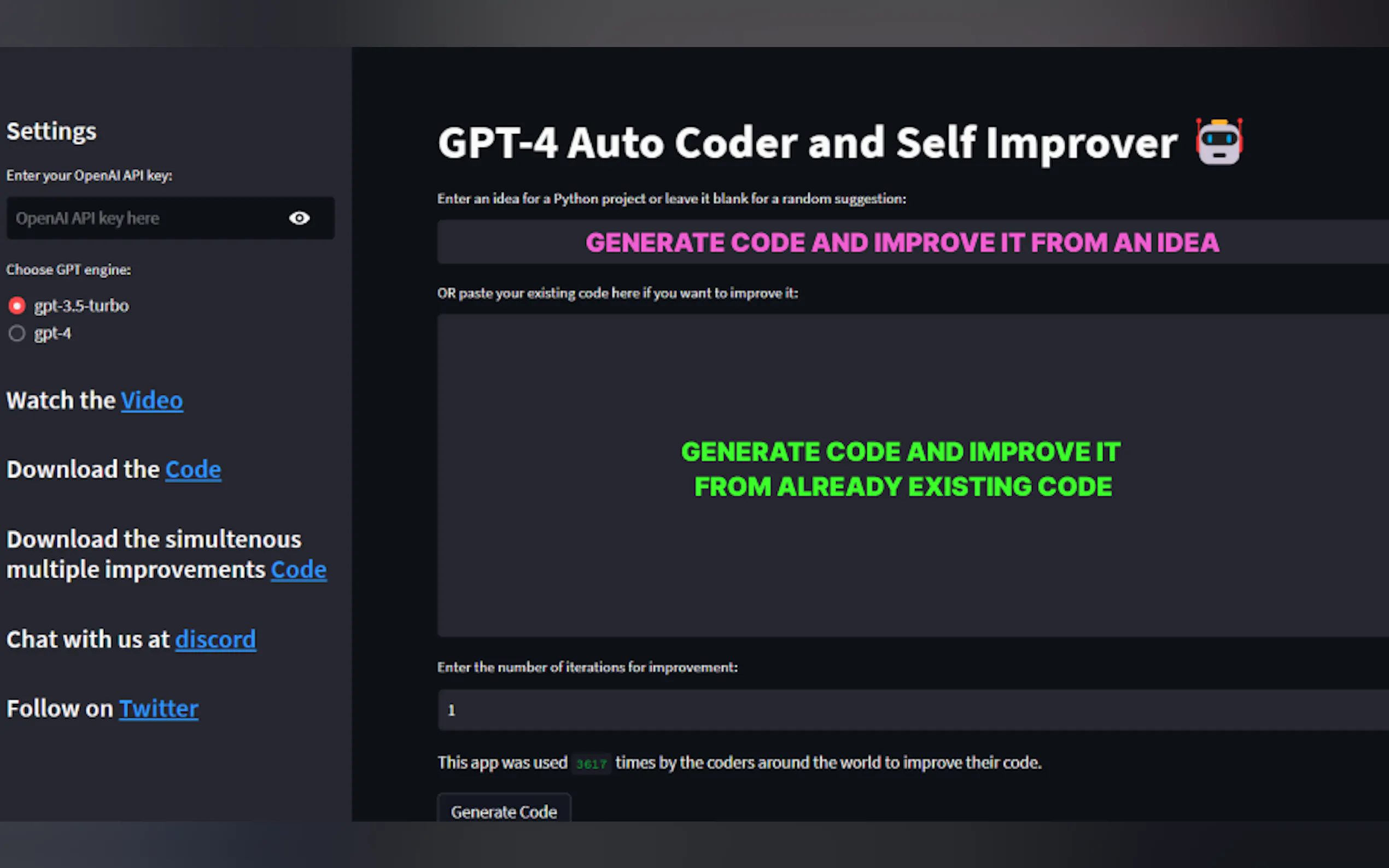
Task: Open the discord chat link
Action: click(215, 640)
